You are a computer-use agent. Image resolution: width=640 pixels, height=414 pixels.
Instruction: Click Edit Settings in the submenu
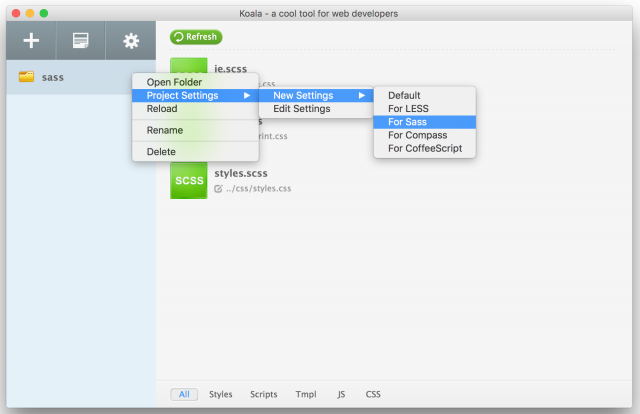(x=301, y=109)
